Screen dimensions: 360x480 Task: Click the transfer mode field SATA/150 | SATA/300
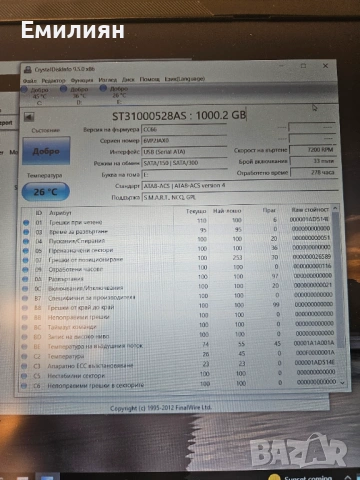pos(184,163)
